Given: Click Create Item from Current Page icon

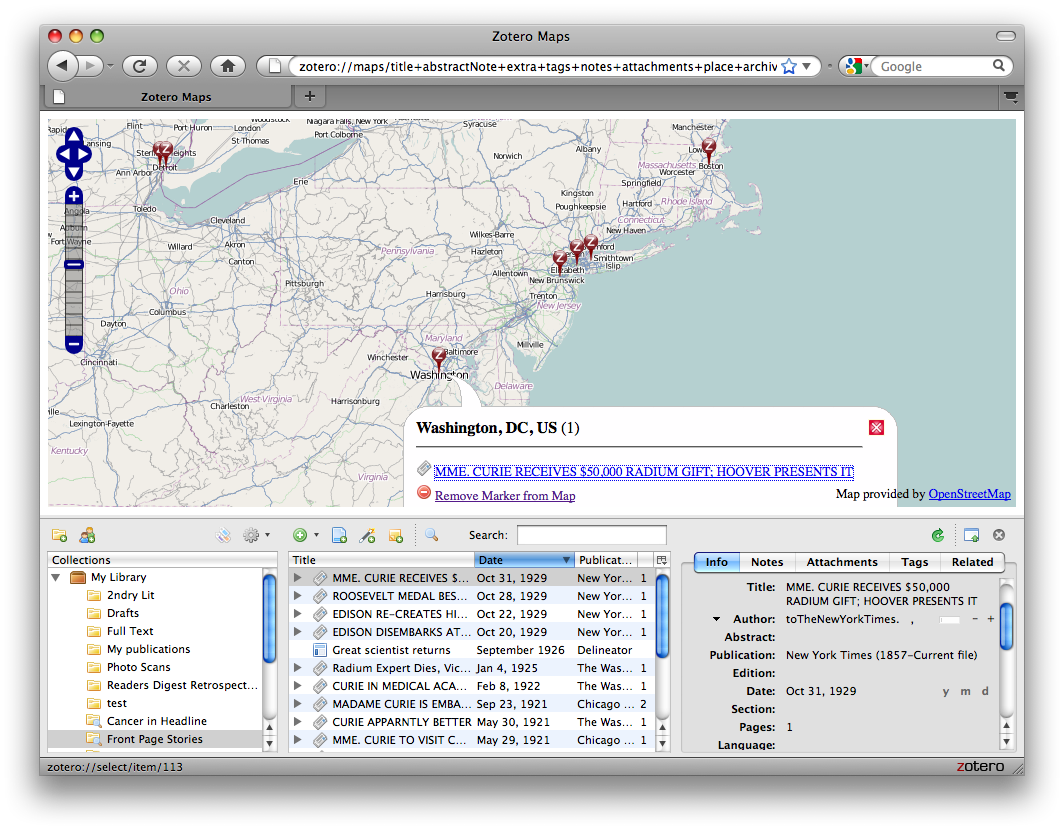Looking at the screenshot, I should (339, 535).
